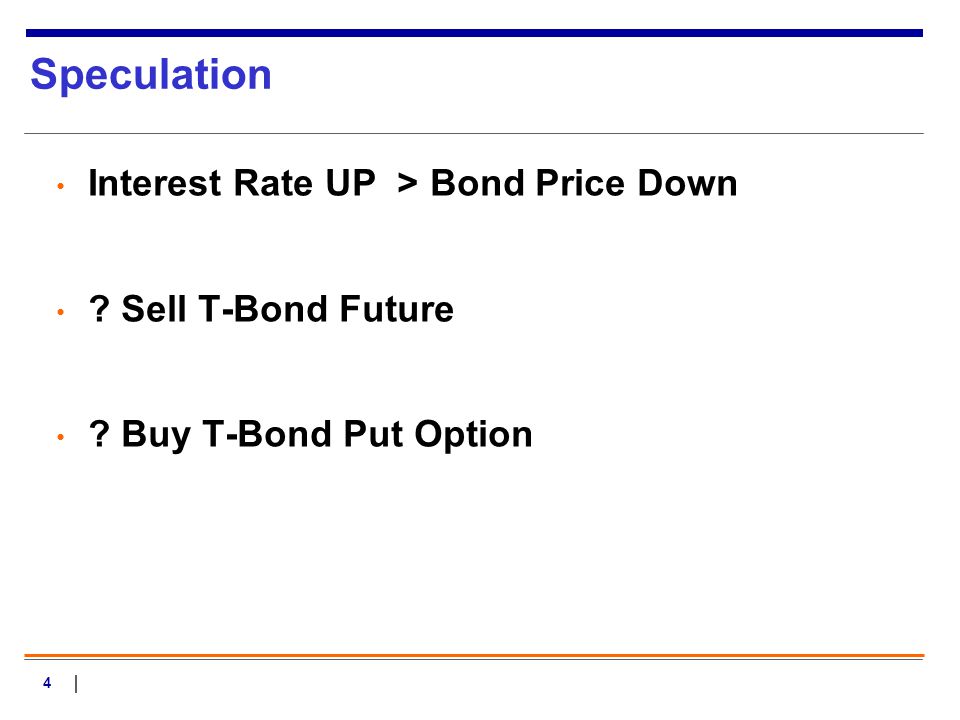Click the word "Buy" in the third bullet
The image size is (960, 720).
(156, 436)
